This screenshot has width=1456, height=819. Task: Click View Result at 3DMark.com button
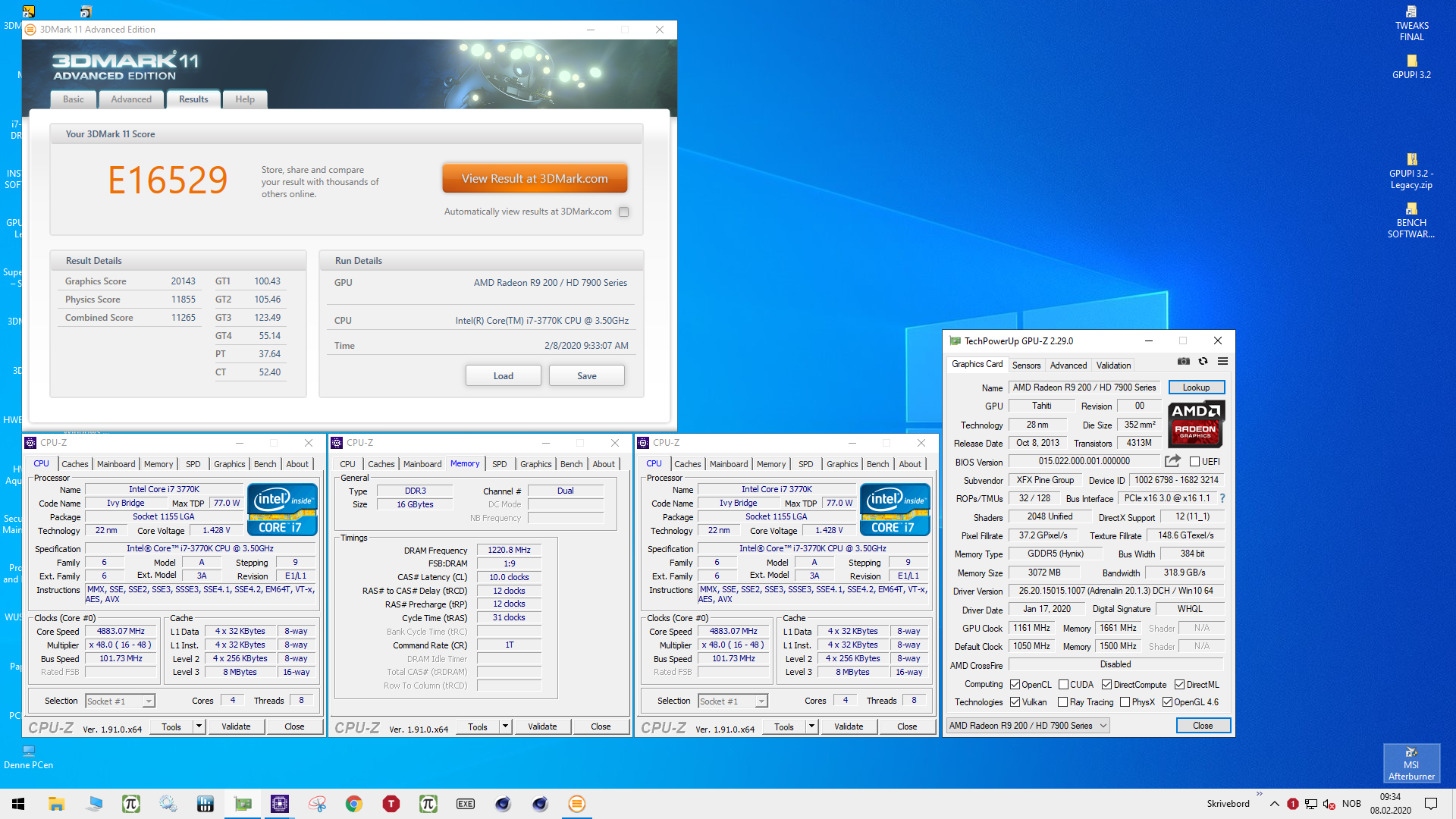pos(535,179)
